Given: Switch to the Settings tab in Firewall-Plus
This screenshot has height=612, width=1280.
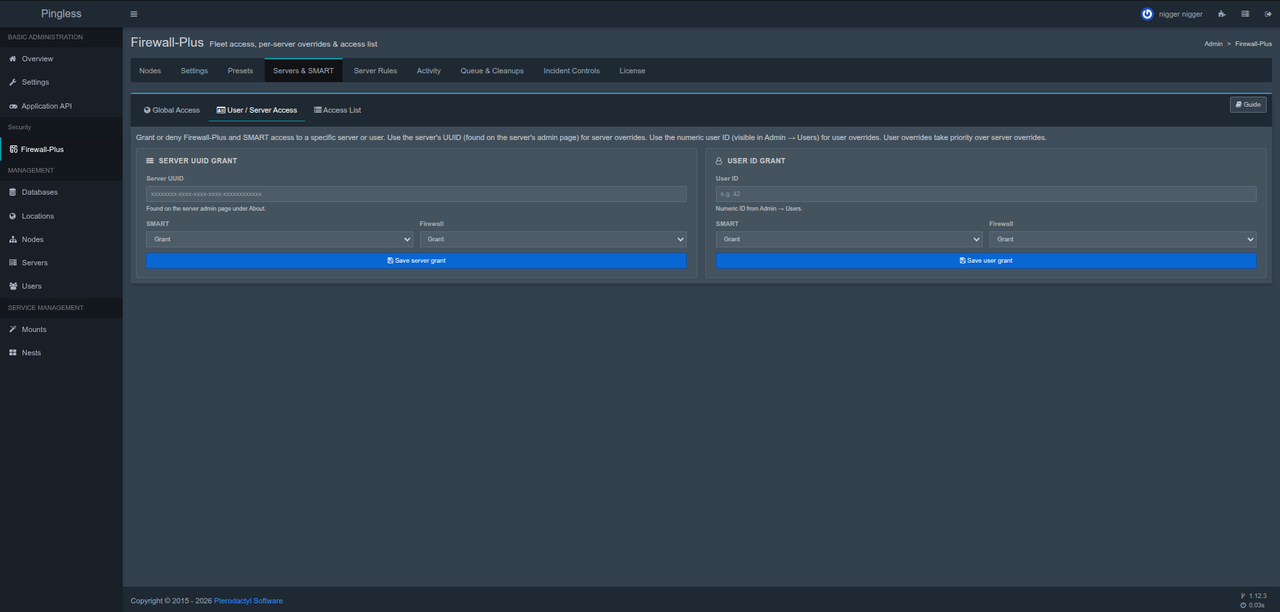Looking at the screenshot, I should pos(194,71).
